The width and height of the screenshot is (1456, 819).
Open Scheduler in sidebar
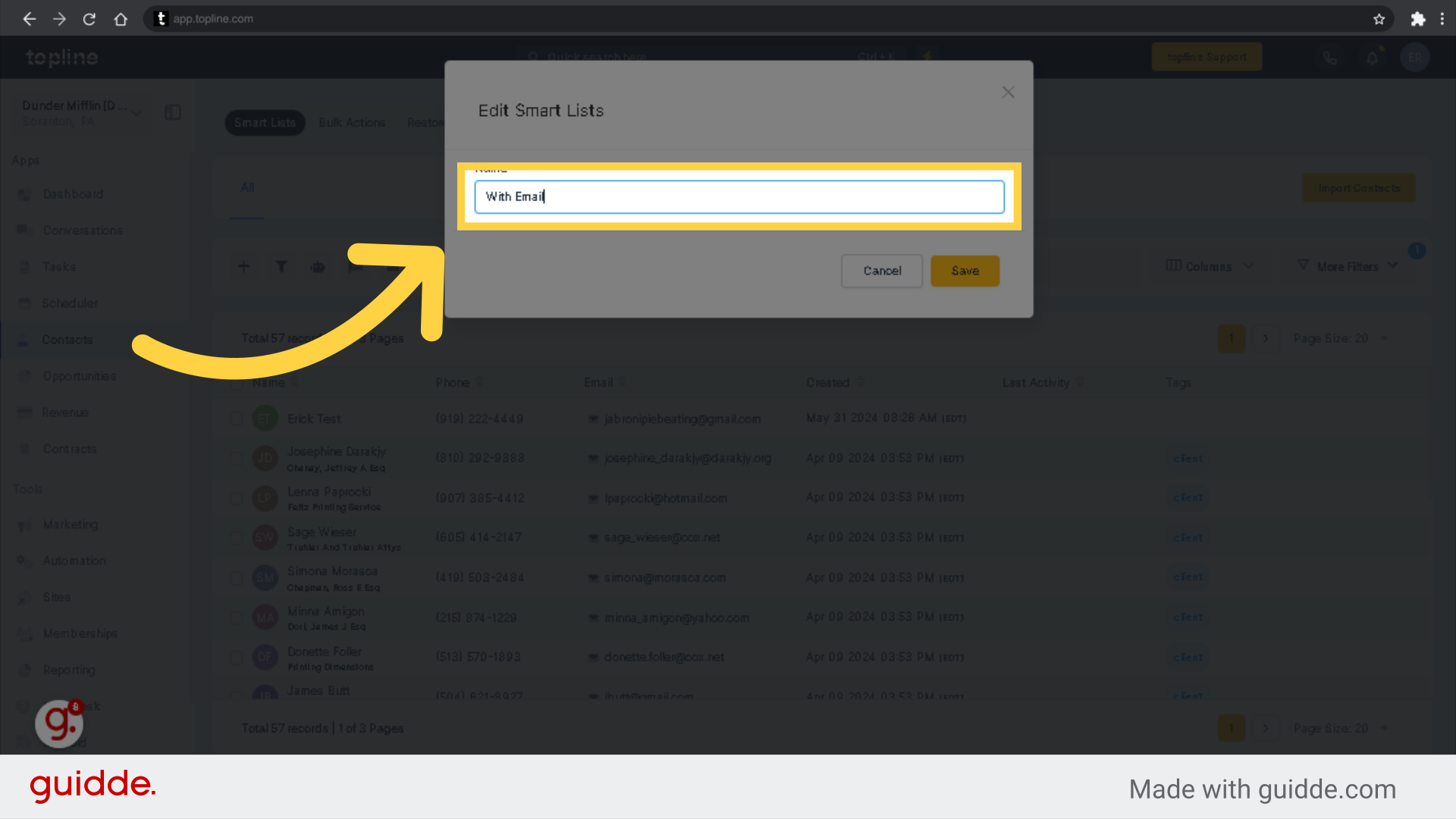69,303
